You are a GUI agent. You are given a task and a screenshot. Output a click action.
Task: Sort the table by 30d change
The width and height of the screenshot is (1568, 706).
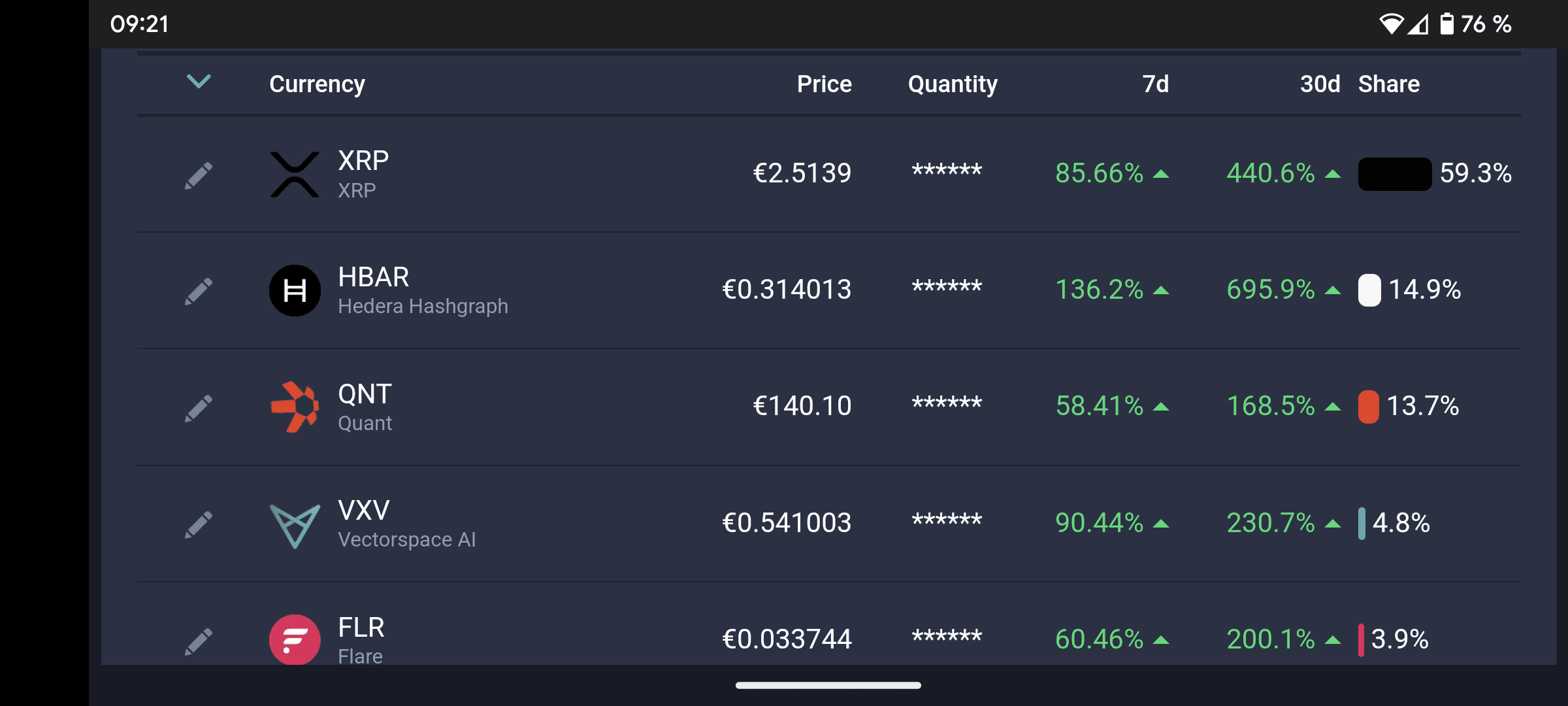coord(1319,84)
